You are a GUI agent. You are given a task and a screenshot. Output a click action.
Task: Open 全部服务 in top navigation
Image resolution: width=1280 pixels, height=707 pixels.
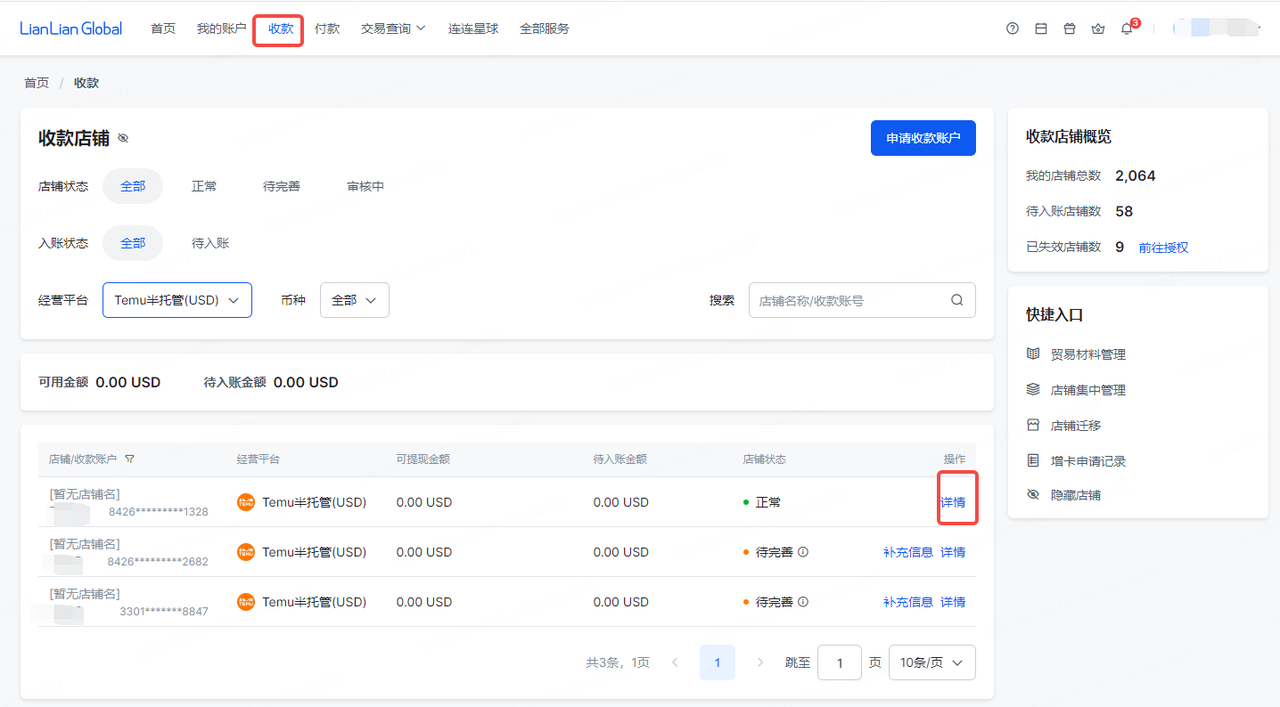pyautogui.click(x=544, y=29)
